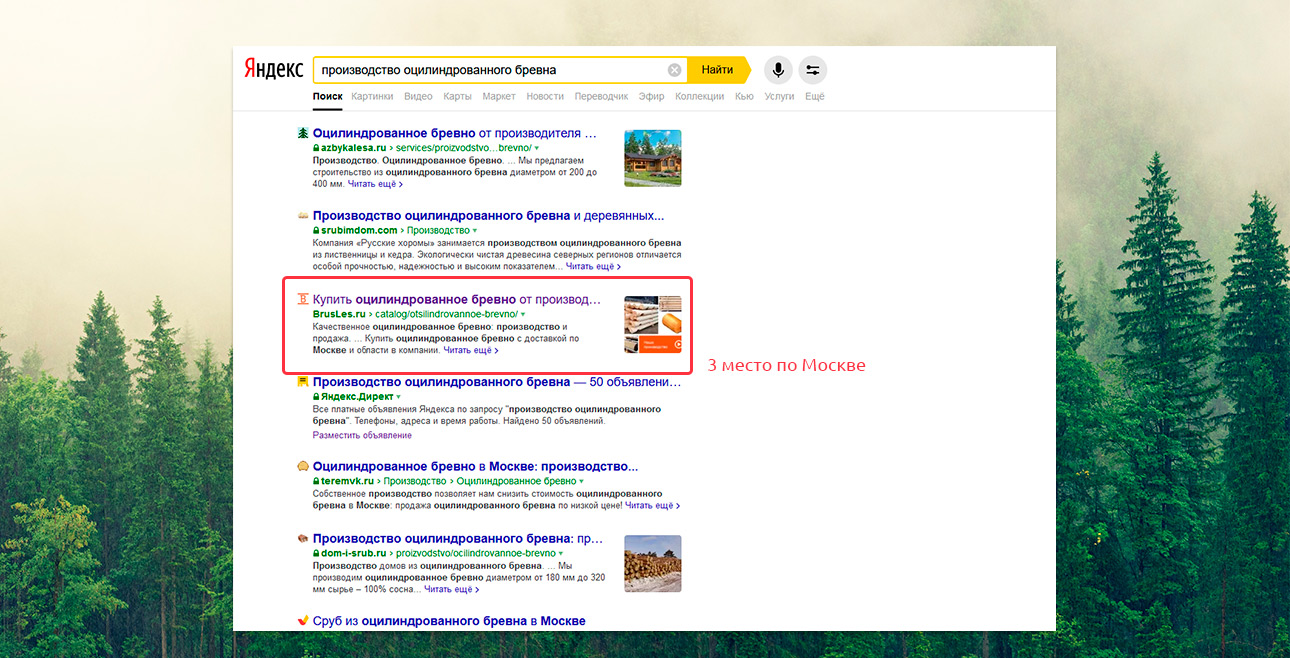
Task: Click the Яндекс.Директ yellow favicon
Action: 302,382
